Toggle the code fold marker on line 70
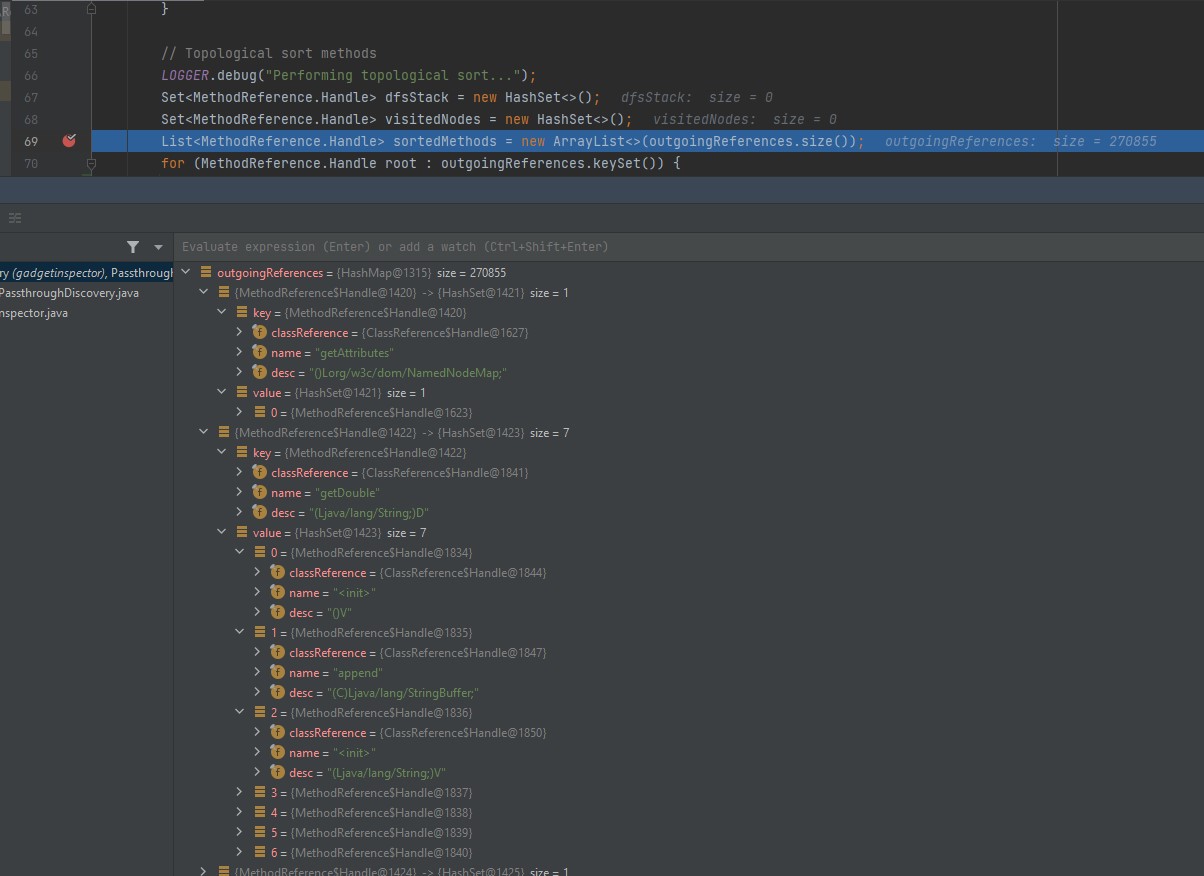The image size is (1204, 876). (92, 163)
